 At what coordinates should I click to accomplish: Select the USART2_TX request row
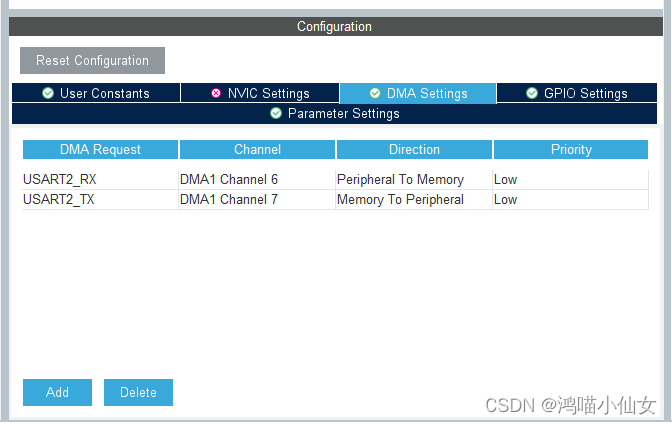tap(335, 200)
